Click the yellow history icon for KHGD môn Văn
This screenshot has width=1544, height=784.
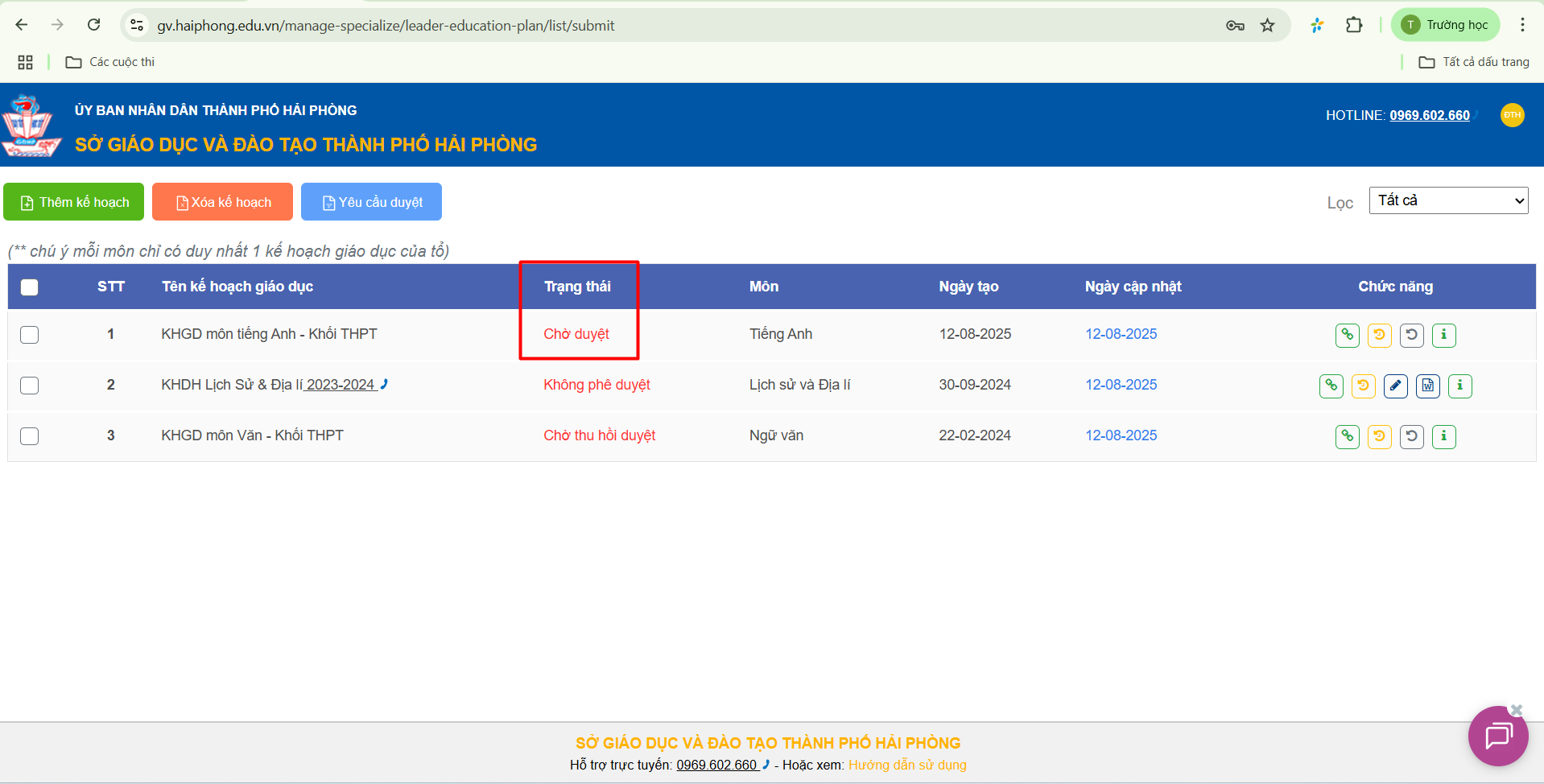(1379, 436)
